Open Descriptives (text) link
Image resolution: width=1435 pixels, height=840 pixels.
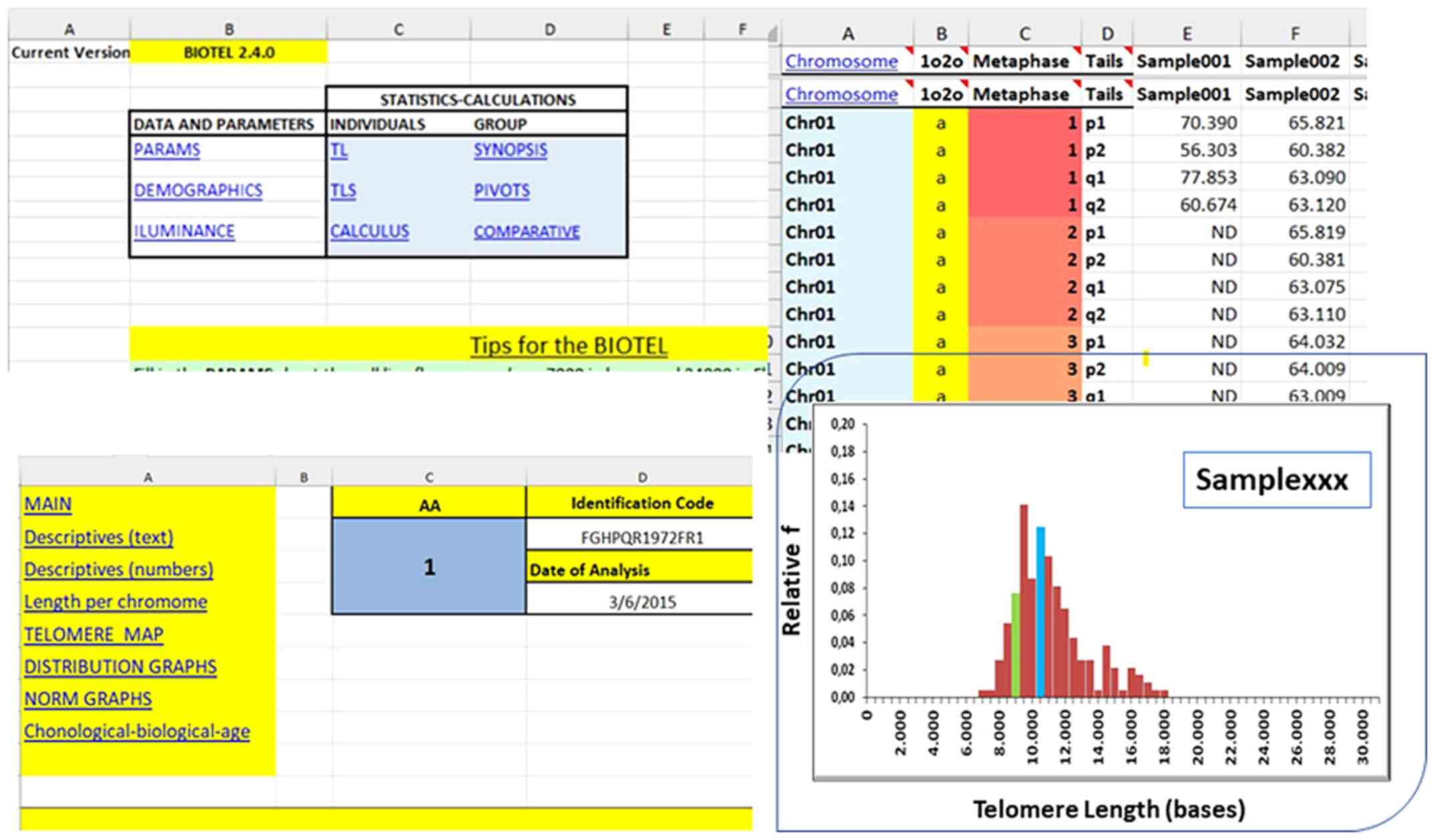pyautogui.click(x=98, y=537)
